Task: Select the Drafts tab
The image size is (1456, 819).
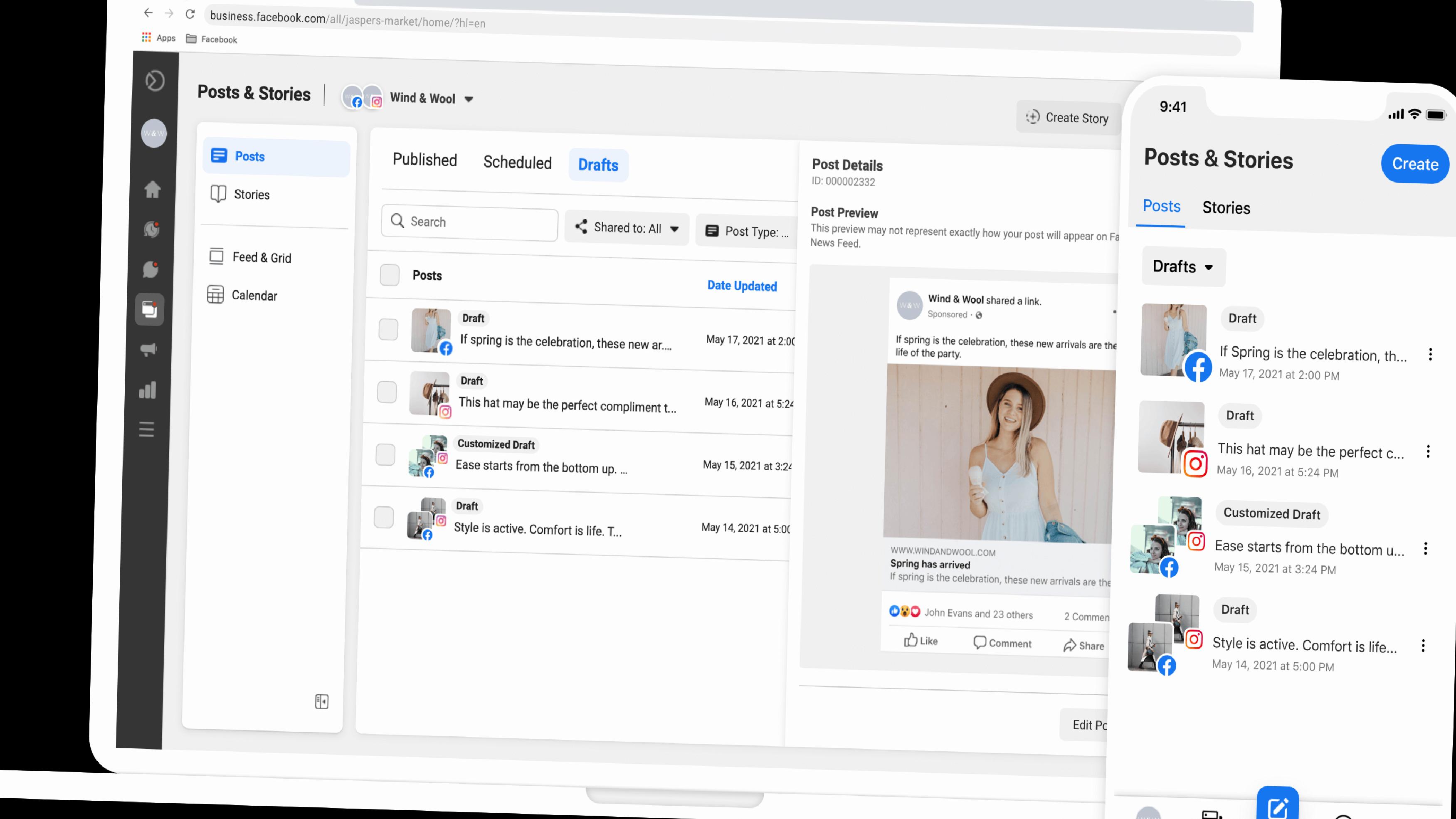Action: point(598,165)
